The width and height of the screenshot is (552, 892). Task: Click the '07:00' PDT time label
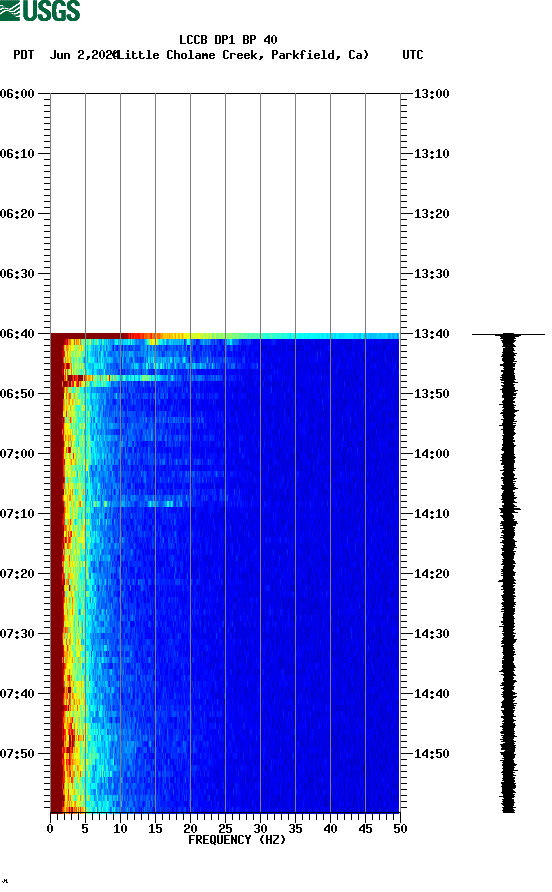18,454
